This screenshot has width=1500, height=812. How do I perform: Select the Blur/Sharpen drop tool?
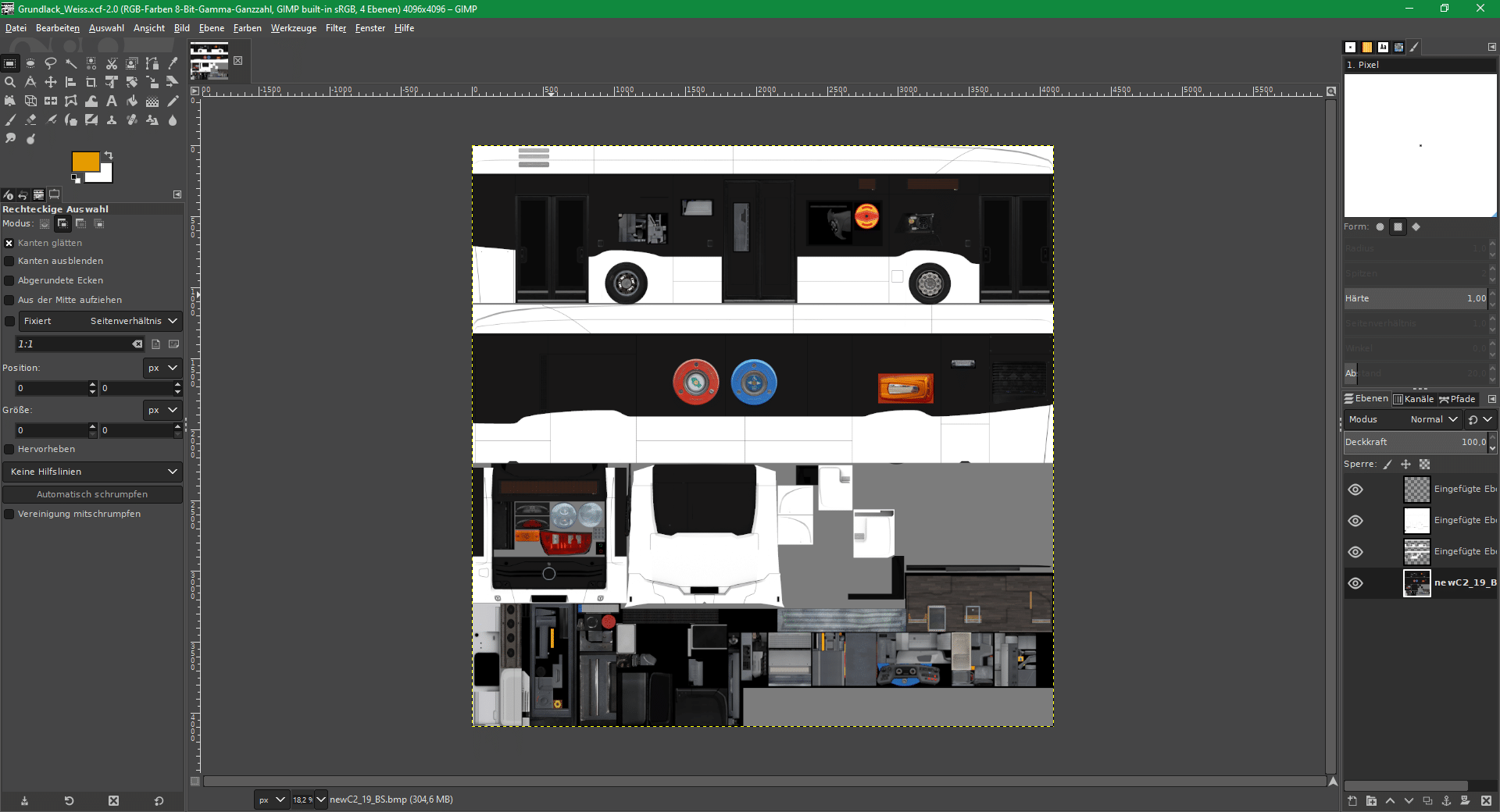[x=173, y=119]
